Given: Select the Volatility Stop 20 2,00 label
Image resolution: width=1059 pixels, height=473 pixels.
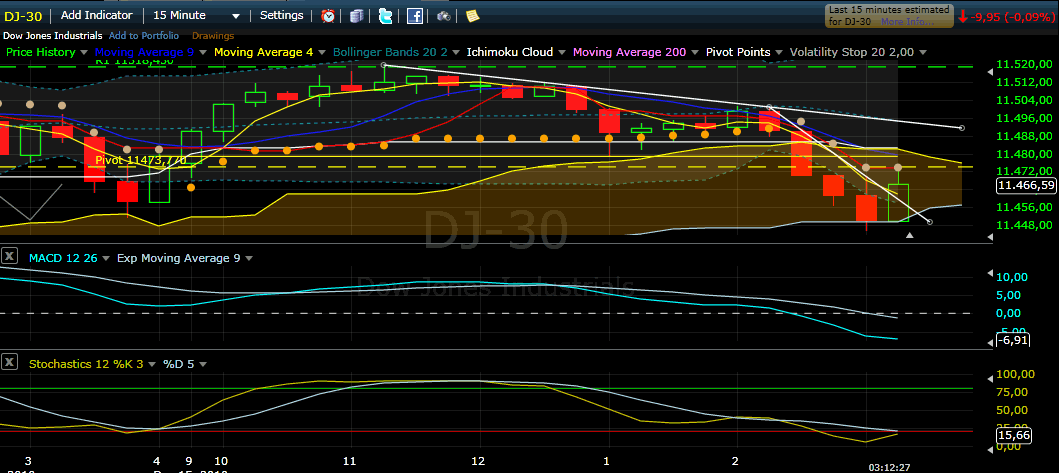Looking at the screenshot, I should click(852, 52).
